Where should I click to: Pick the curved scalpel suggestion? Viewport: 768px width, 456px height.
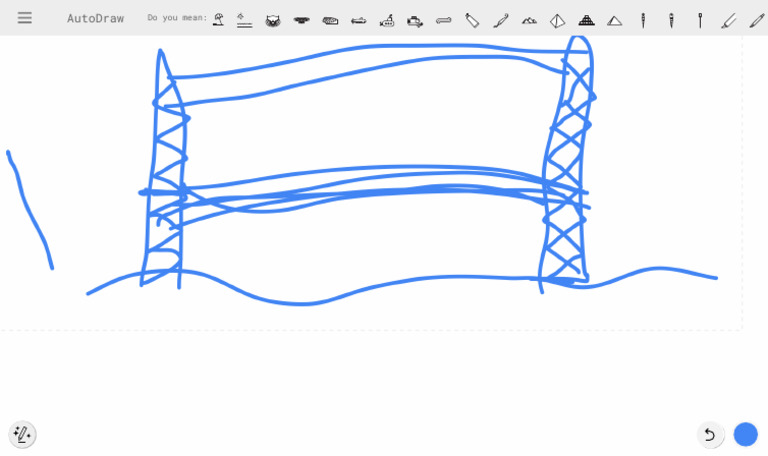click(501, 21)
